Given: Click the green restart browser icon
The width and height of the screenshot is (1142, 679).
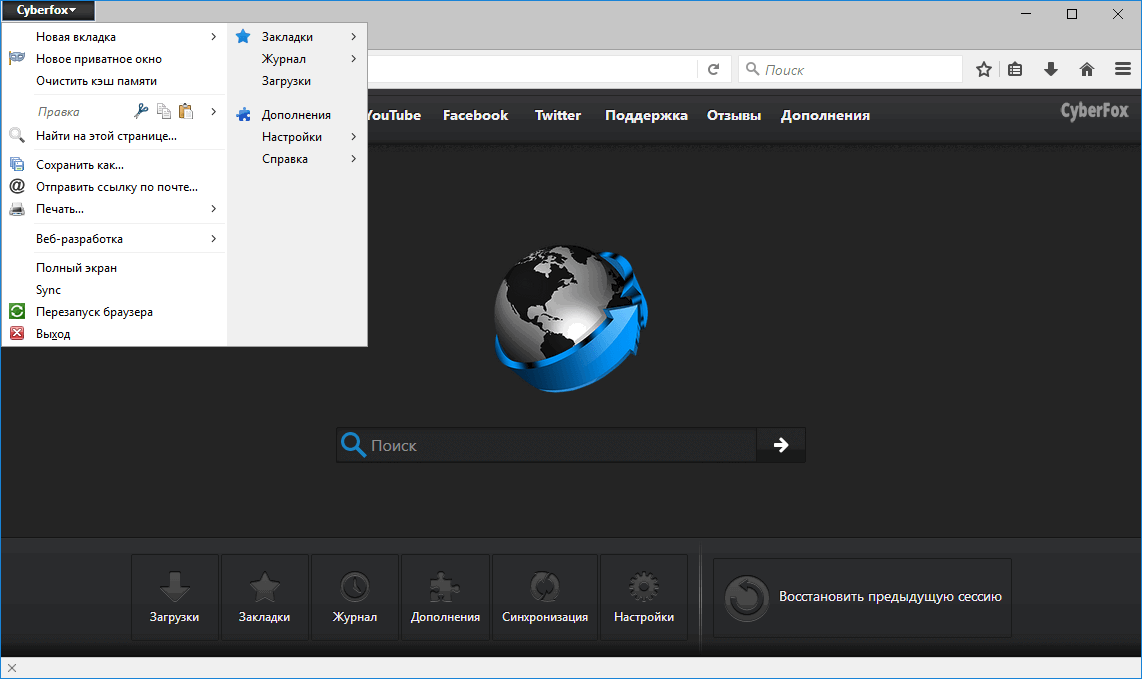Looking at the screenshot, I should (17, 311).
